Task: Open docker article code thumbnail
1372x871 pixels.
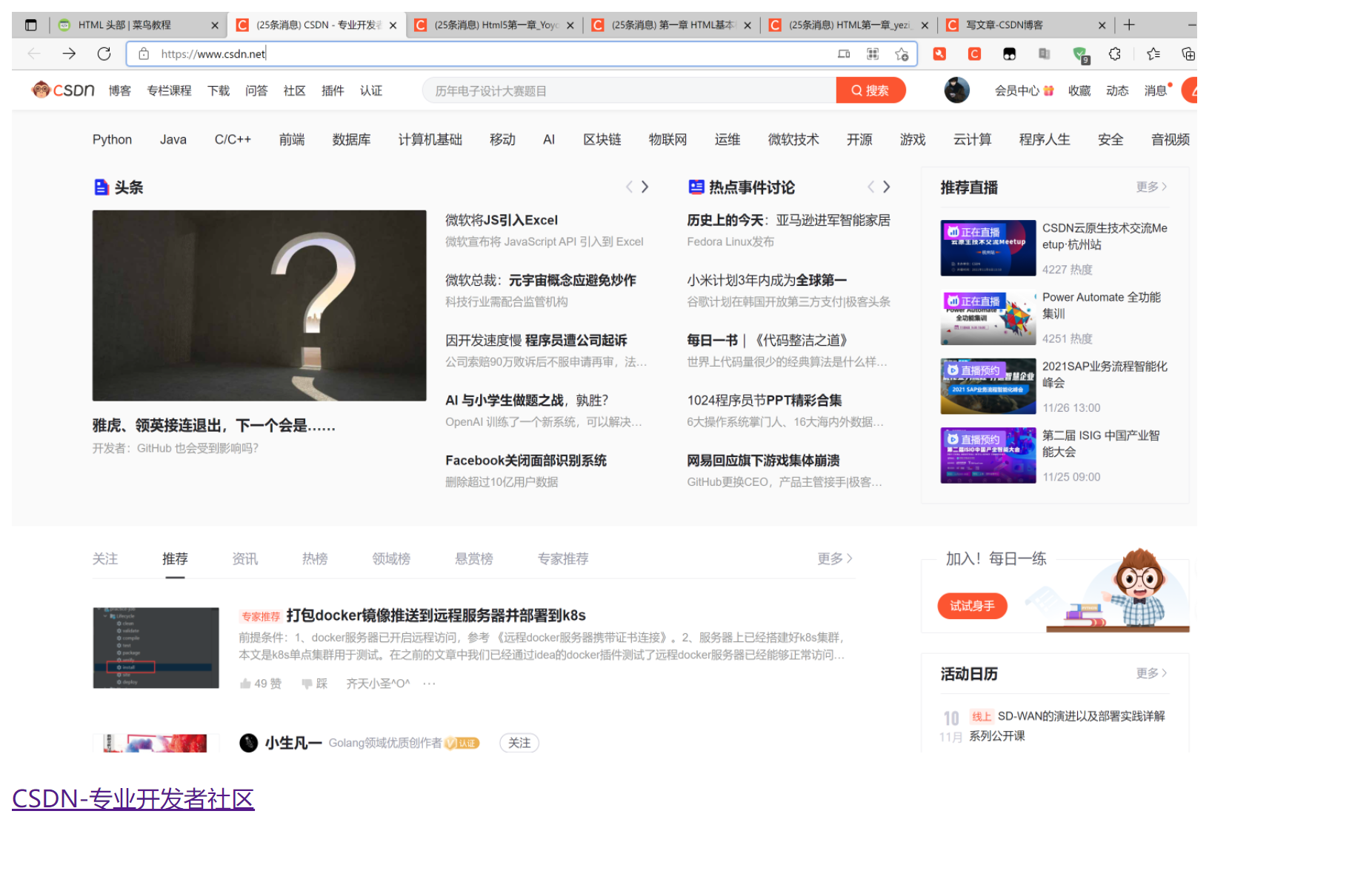Action: (156, 648)
